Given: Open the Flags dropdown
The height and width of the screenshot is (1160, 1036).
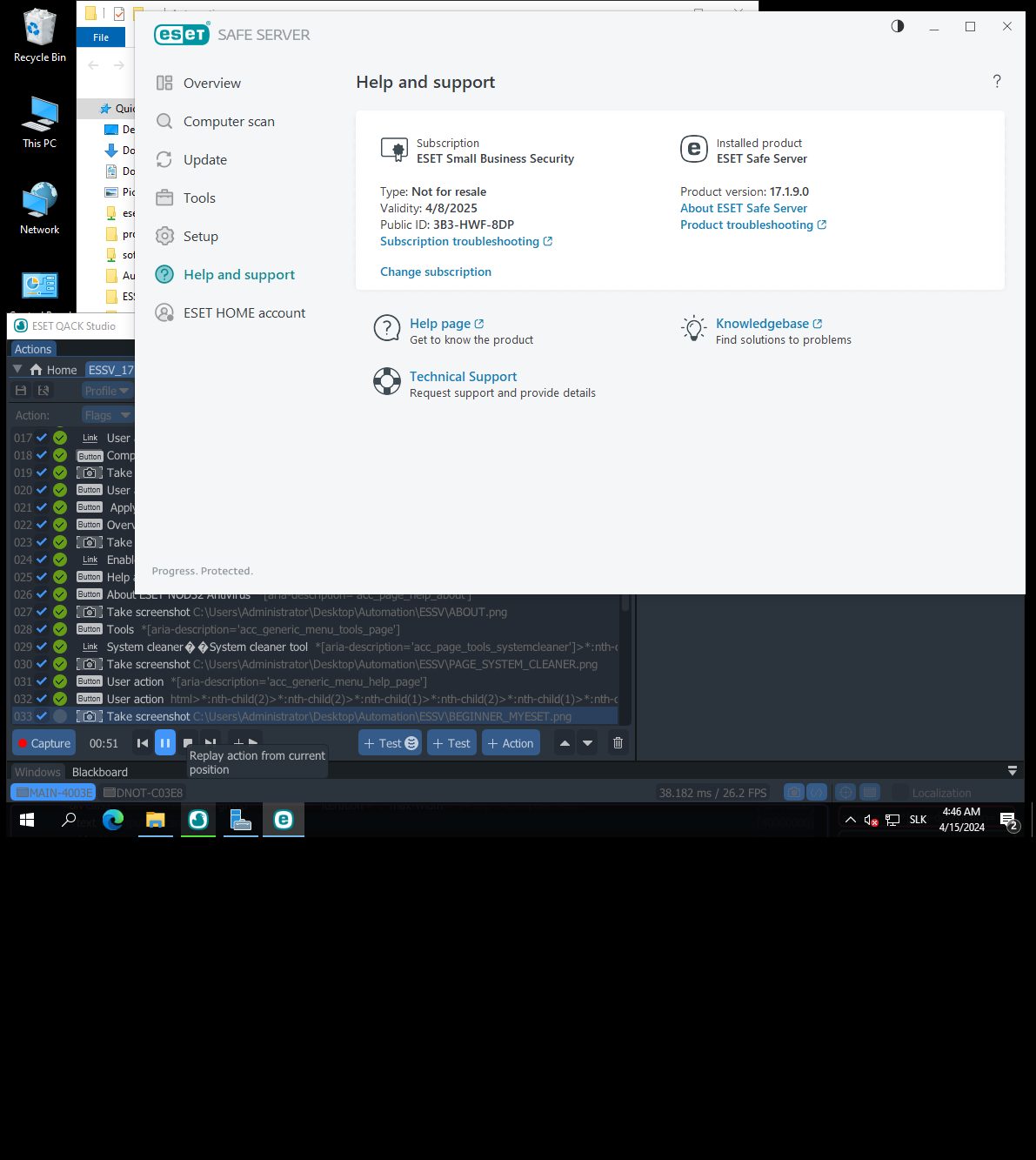Looking at the screenshot, I should click(107, 415).
